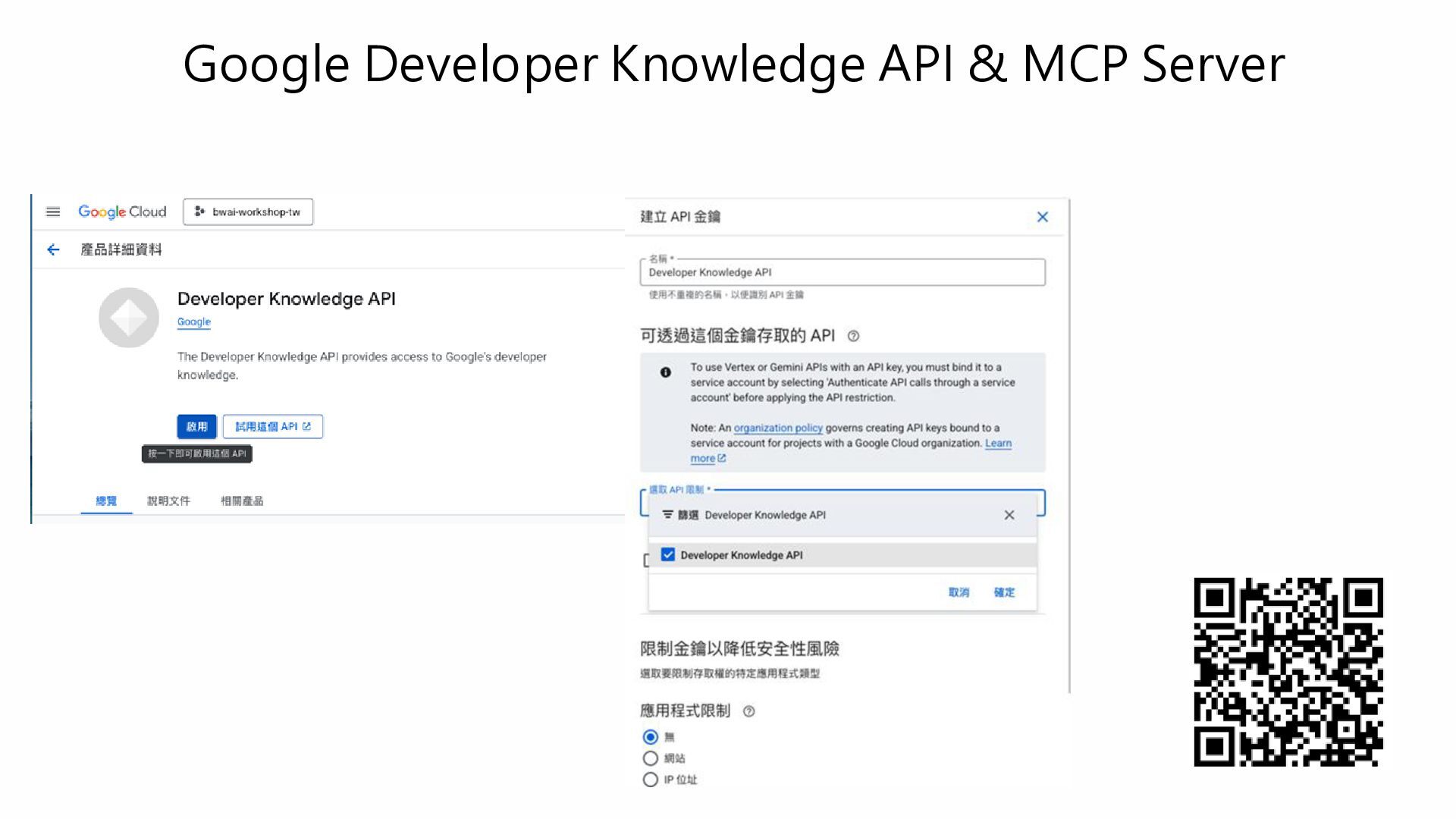Open the organization policy link

778,428
